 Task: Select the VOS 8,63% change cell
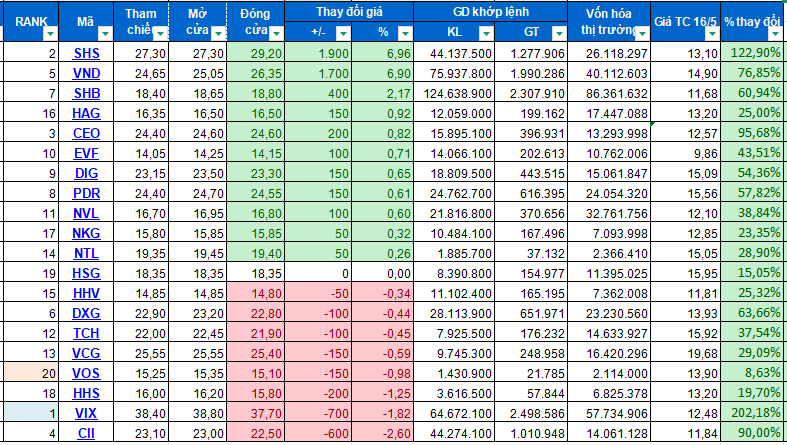pyautogui.click(x=751, y=373)
